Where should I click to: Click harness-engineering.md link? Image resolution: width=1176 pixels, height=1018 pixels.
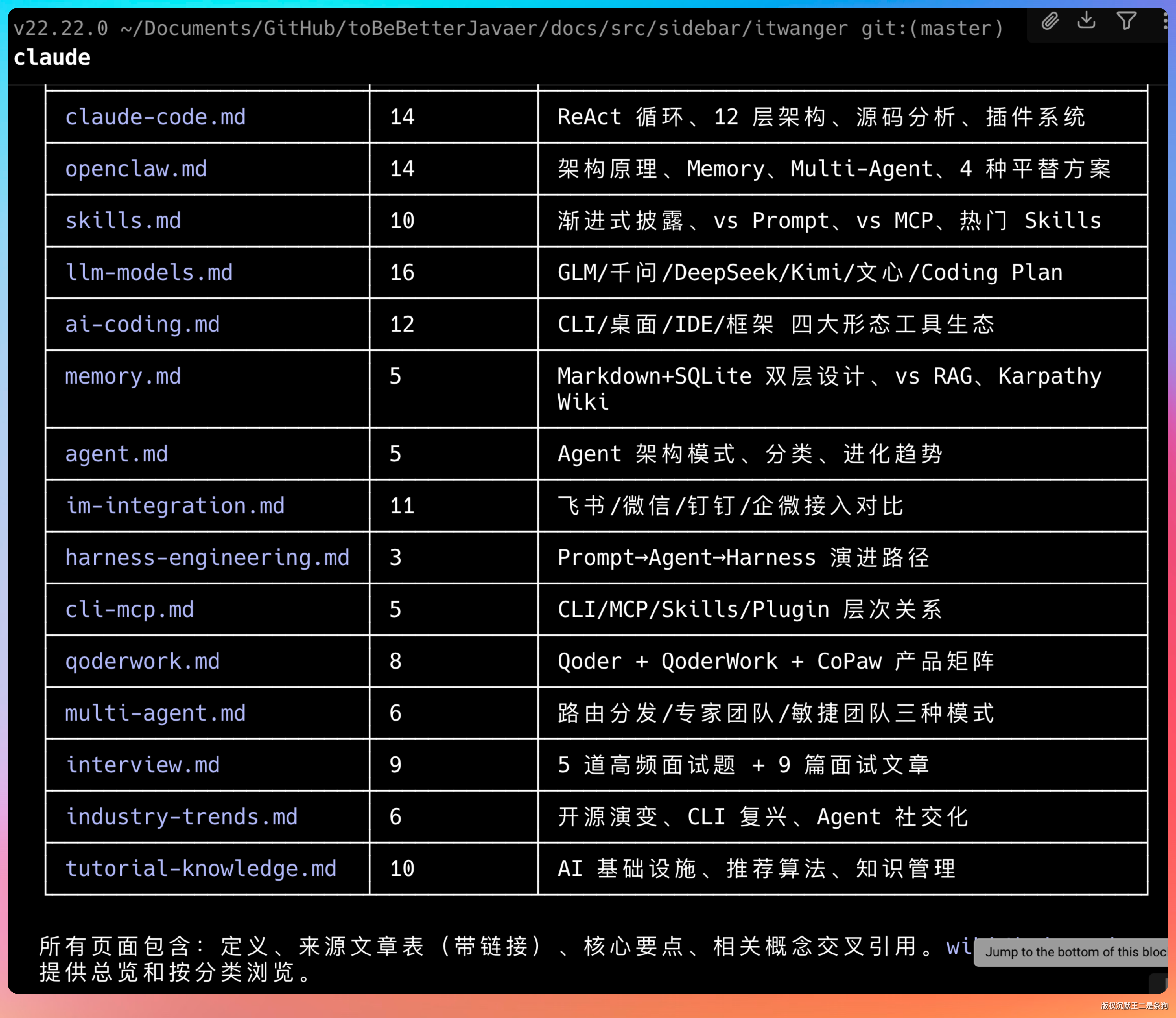click(207, 557)
